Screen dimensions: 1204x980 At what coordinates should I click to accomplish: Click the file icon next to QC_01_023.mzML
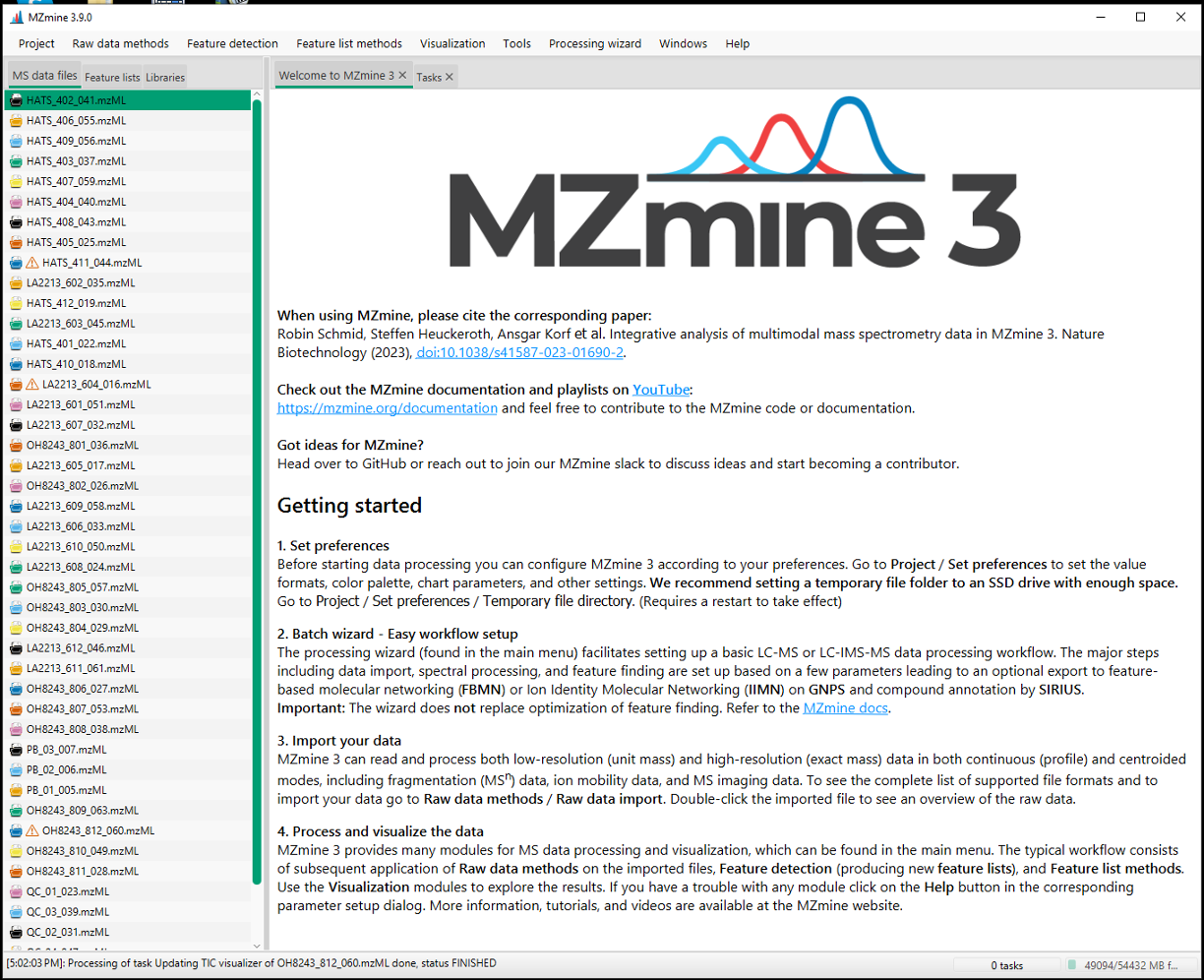pyautogui.click(x=16, y=891)
